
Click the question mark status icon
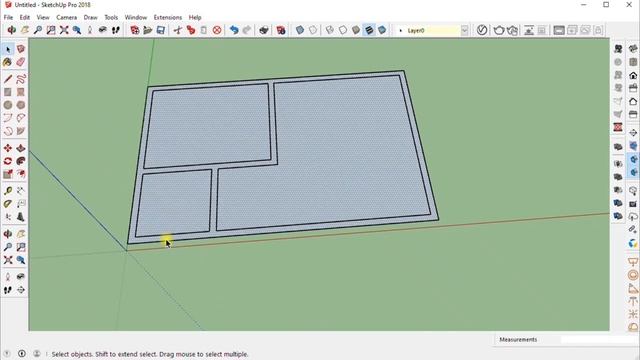point(7,353)
